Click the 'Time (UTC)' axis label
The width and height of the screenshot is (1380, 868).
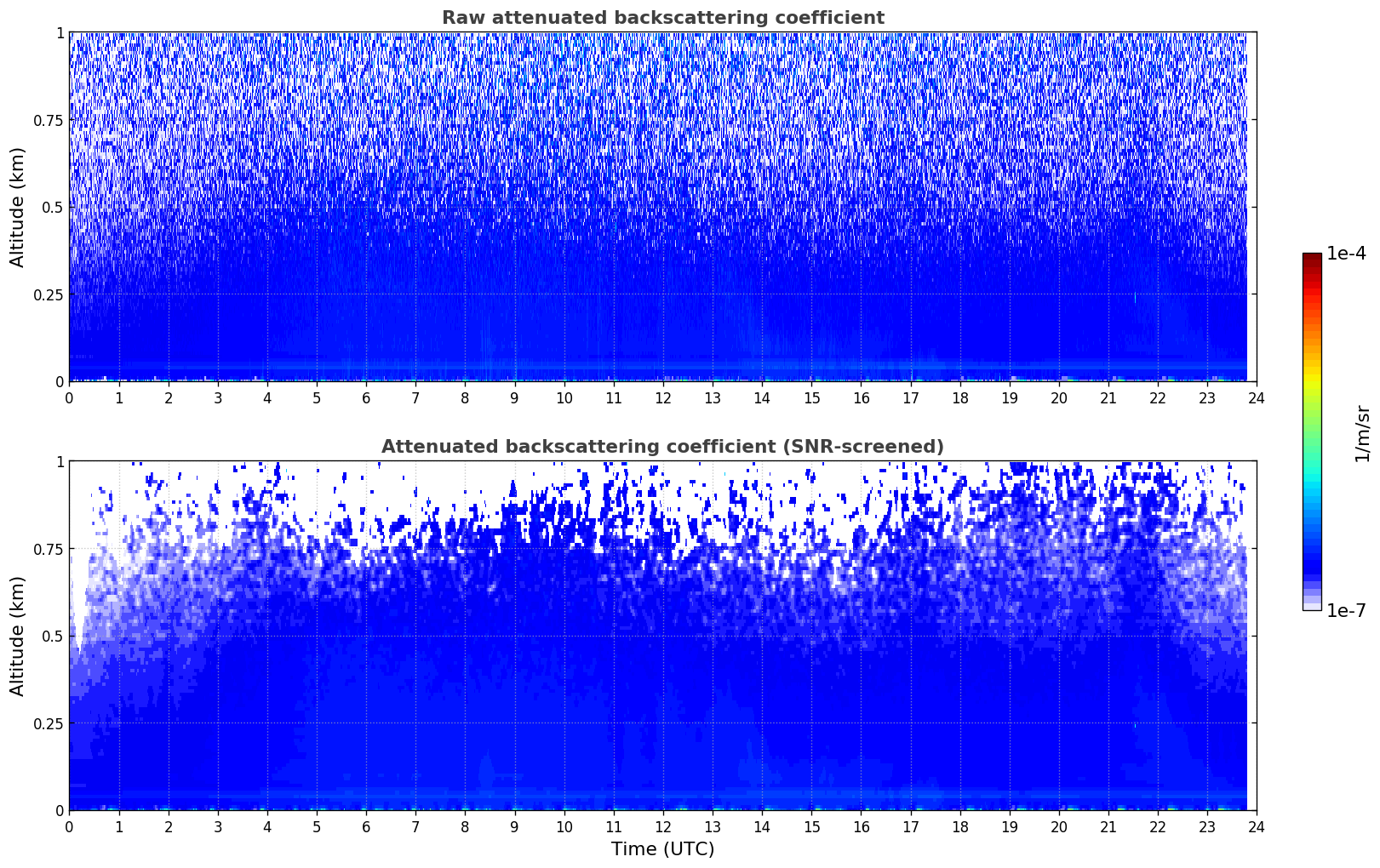(662, 849)
